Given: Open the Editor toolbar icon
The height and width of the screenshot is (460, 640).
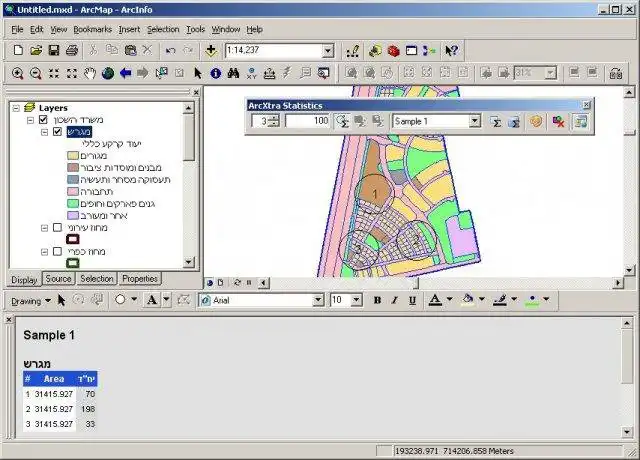Looking at the screenshot, I should 352,51.
